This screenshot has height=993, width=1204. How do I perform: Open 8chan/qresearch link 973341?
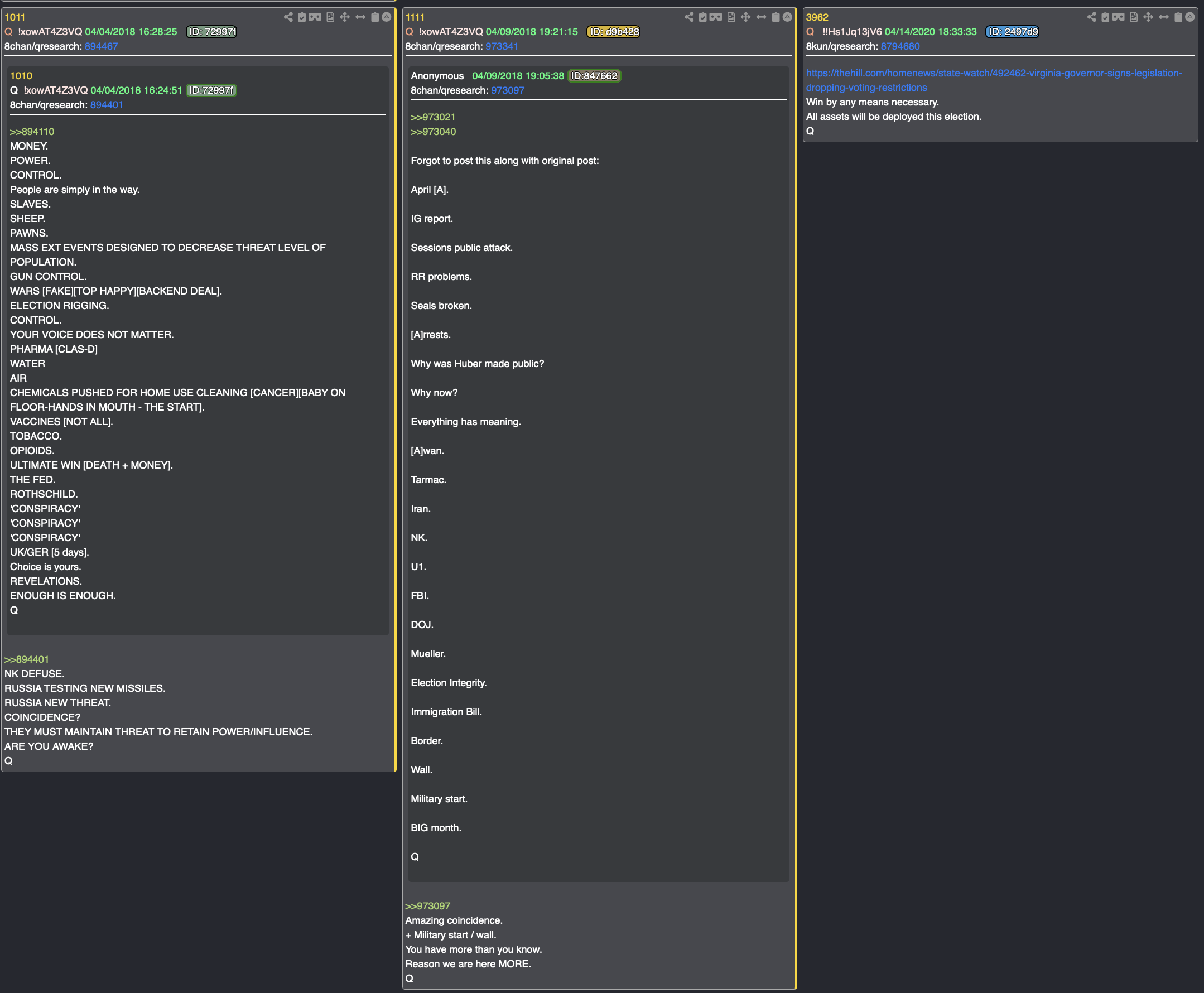click(x=502, y=46)
